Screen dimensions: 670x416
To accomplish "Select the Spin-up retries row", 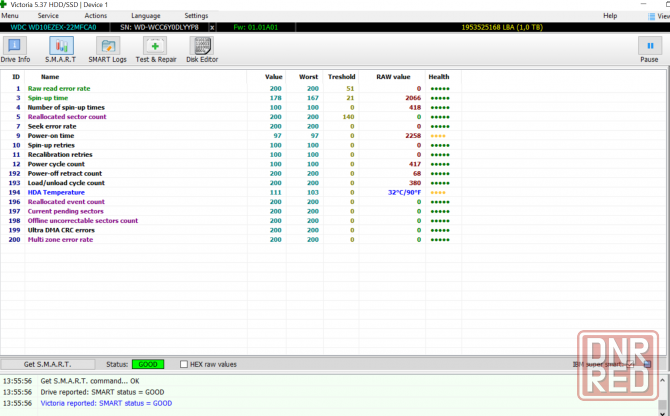I will click(x=231, y=145).
